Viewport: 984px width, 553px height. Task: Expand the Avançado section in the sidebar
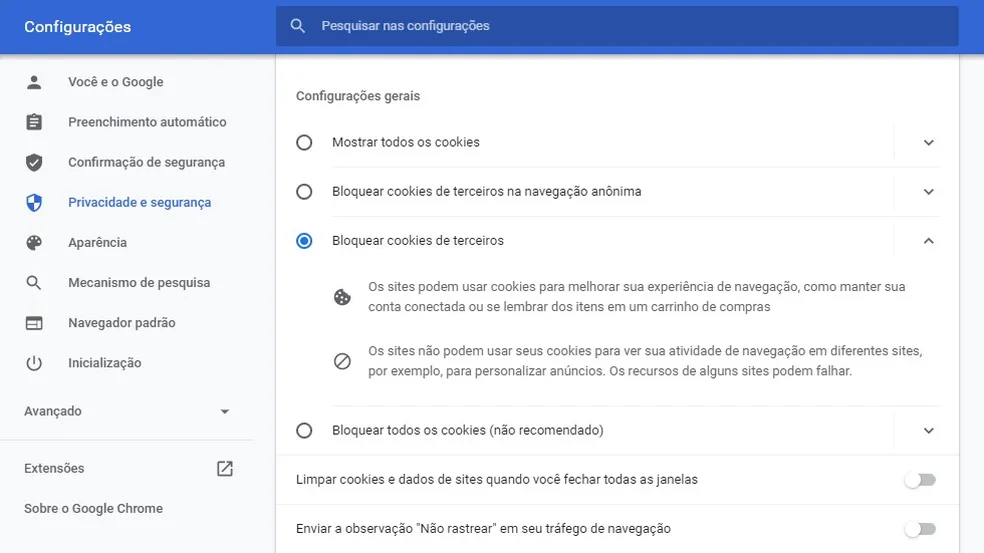[225, 411]
